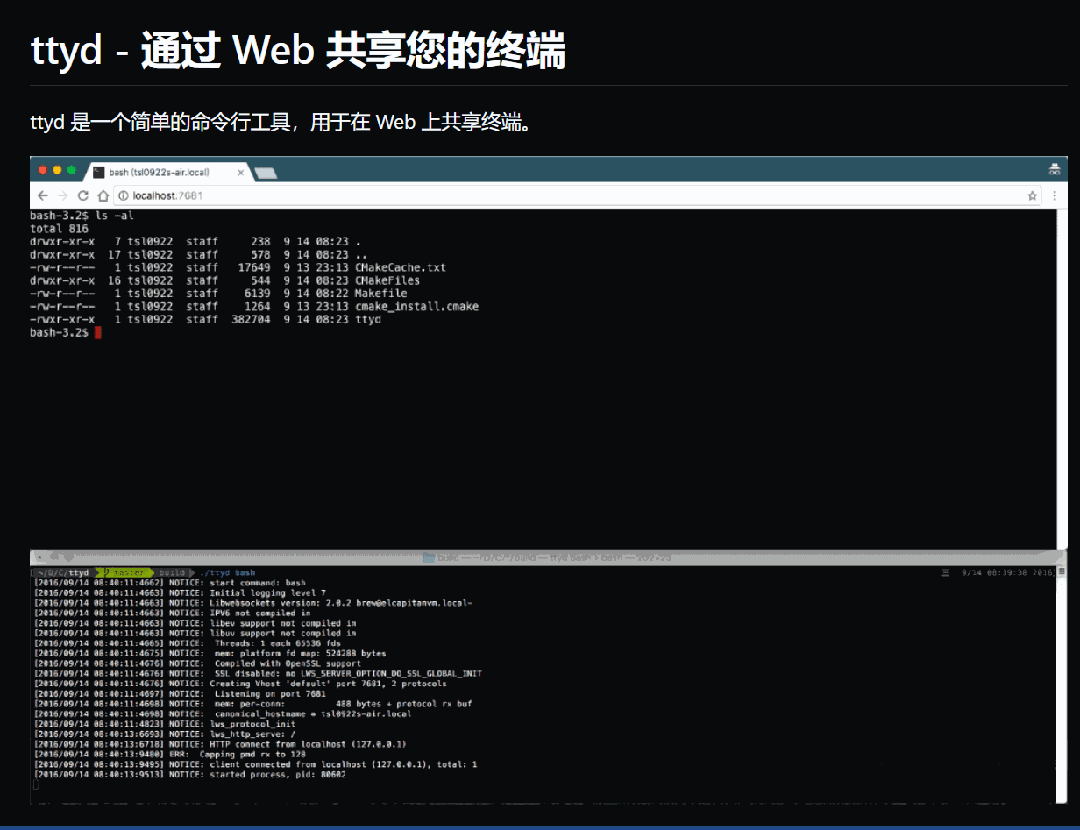1080x830 pixels.
Task: Click the green maximize window light
Action: click(x=71, y=170)
